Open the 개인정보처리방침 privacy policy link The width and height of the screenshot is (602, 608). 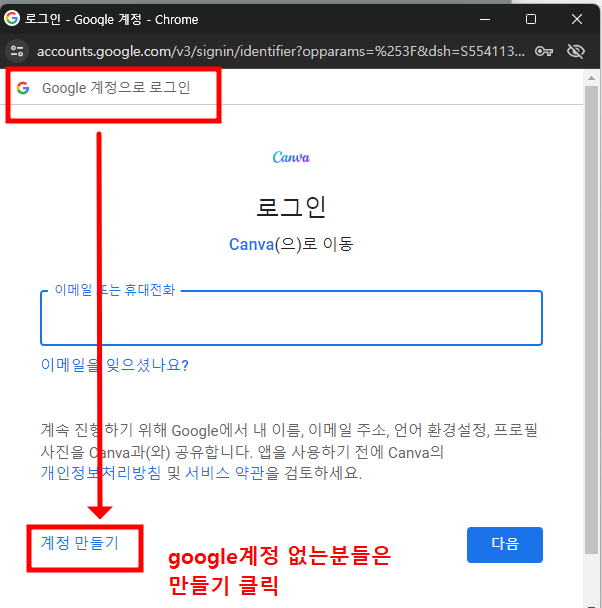[101, 473]
